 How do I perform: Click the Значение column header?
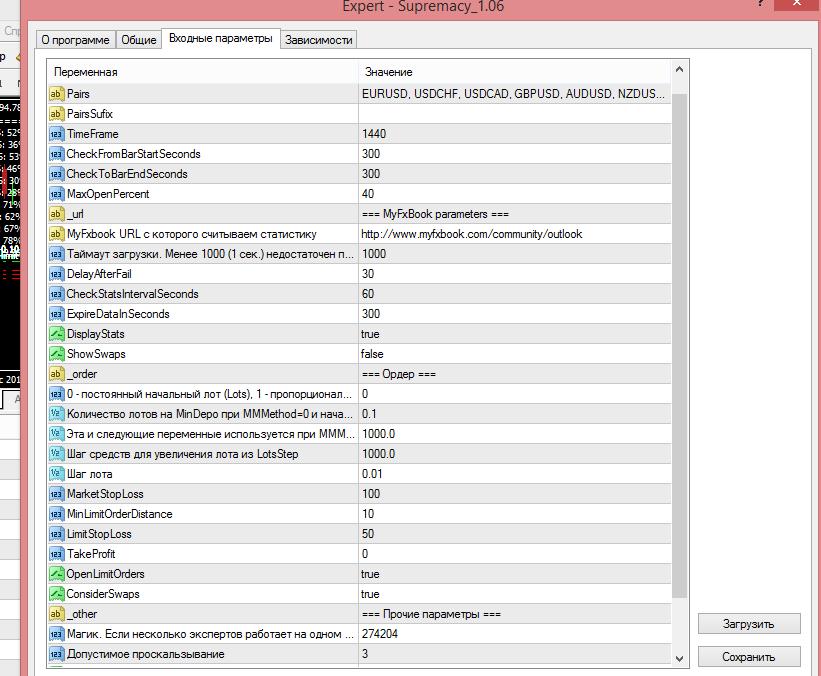[x=515, y=72]
